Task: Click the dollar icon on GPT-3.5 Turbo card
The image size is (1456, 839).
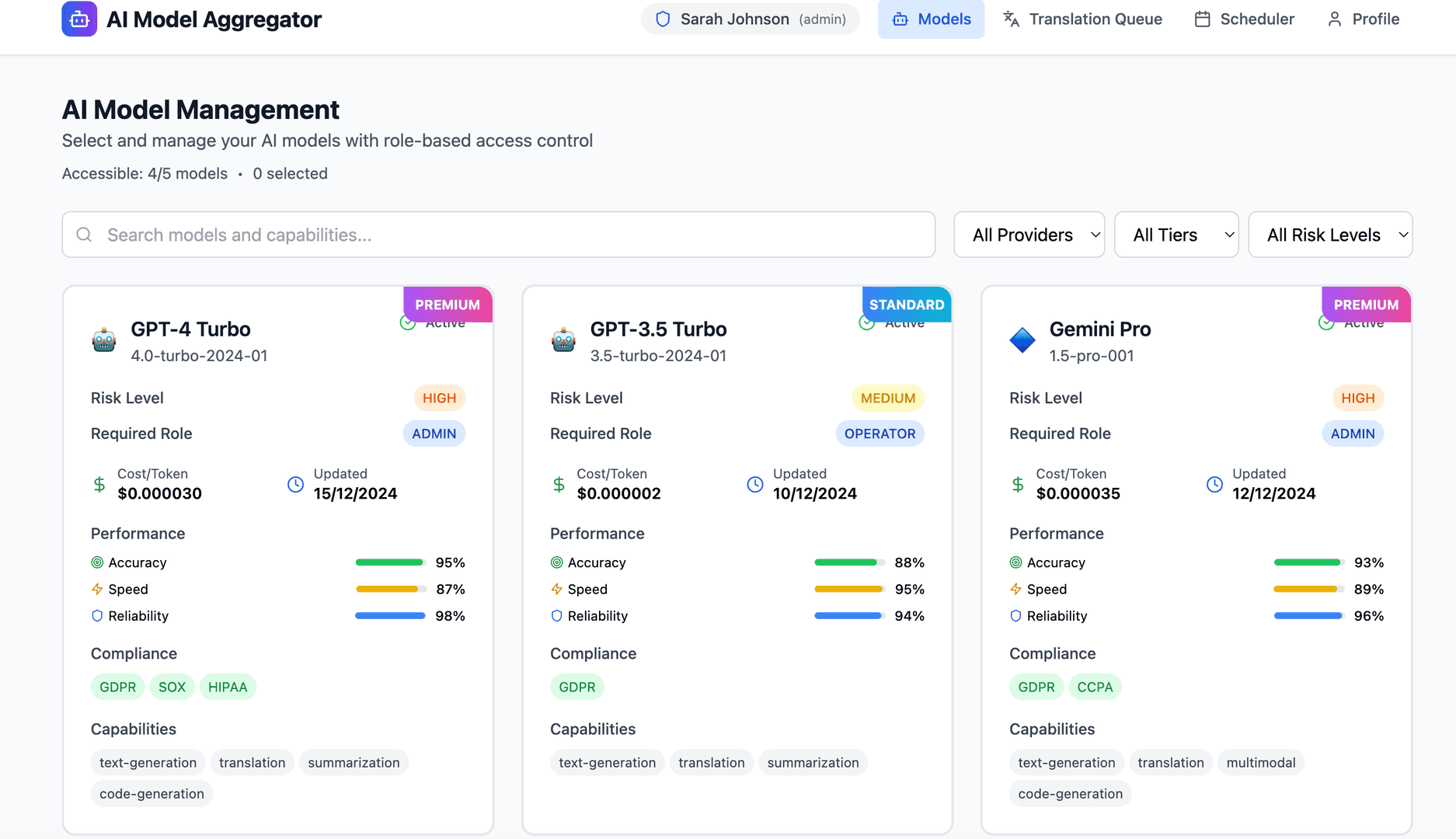Action: [559, 485]
